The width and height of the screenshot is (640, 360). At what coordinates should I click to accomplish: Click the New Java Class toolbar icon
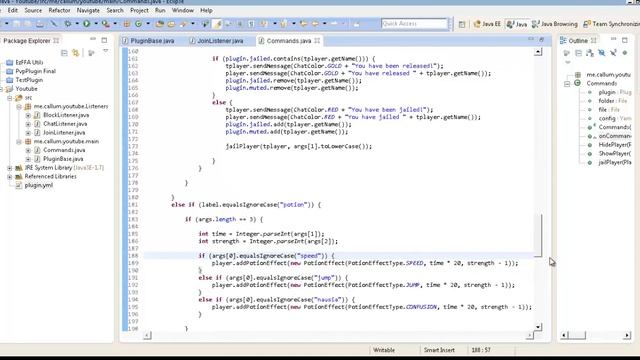(138, 24)
